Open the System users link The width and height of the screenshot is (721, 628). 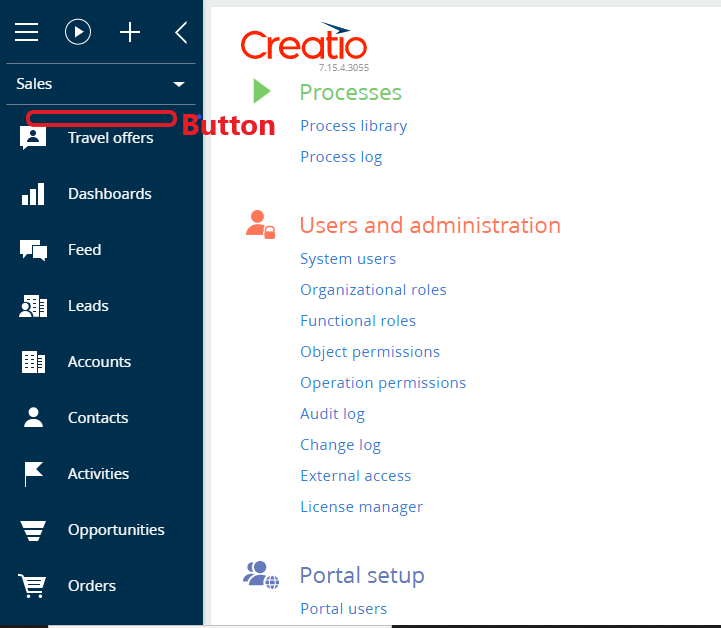tap(348, 259)
